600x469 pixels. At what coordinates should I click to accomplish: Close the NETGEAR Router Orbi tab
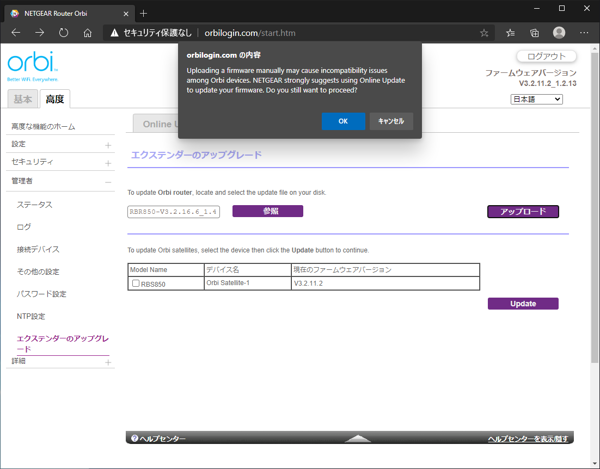(126, 14)
